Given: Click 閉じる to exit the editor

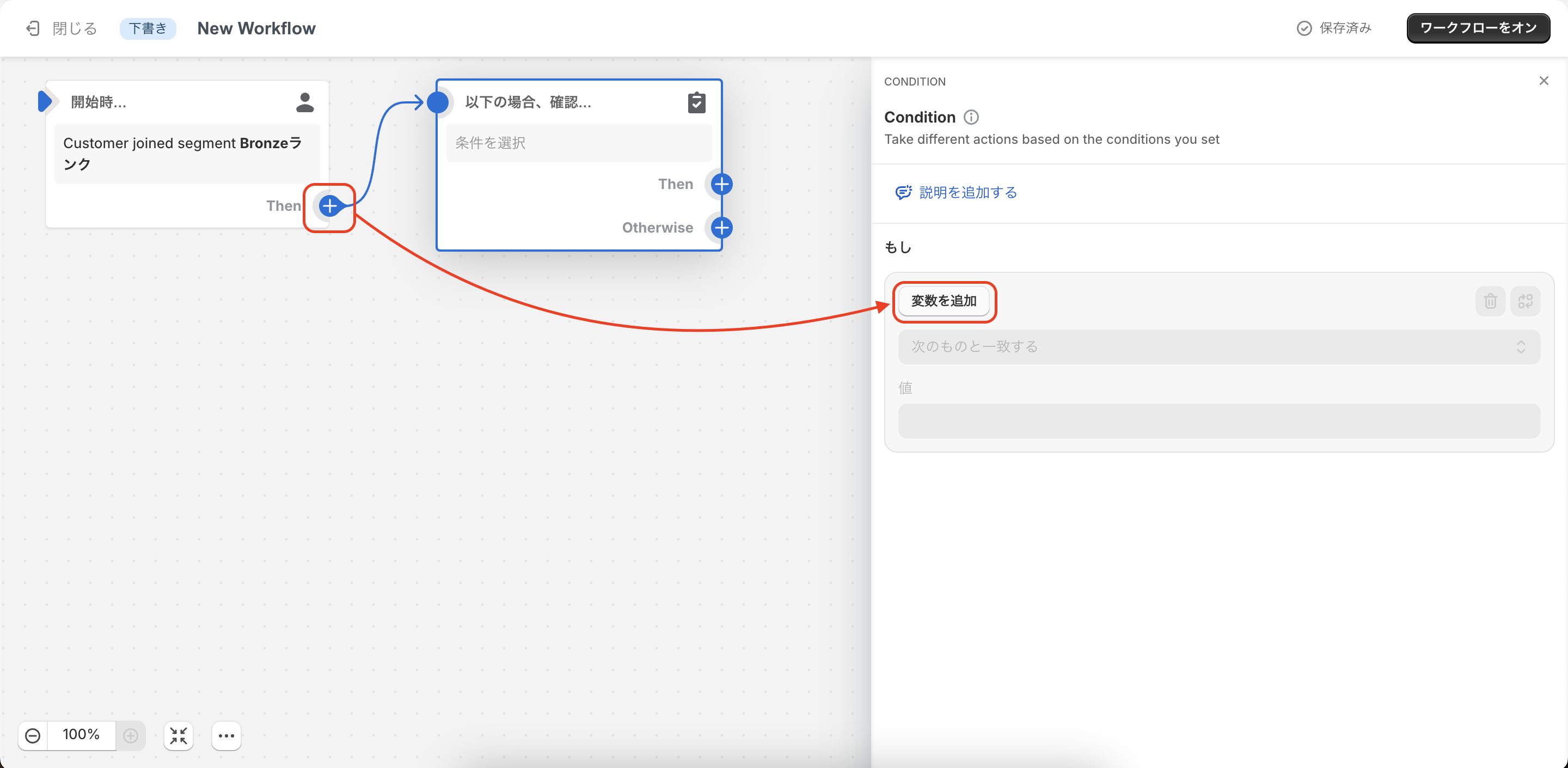Looking at the screenshot, I should (62, 28).
